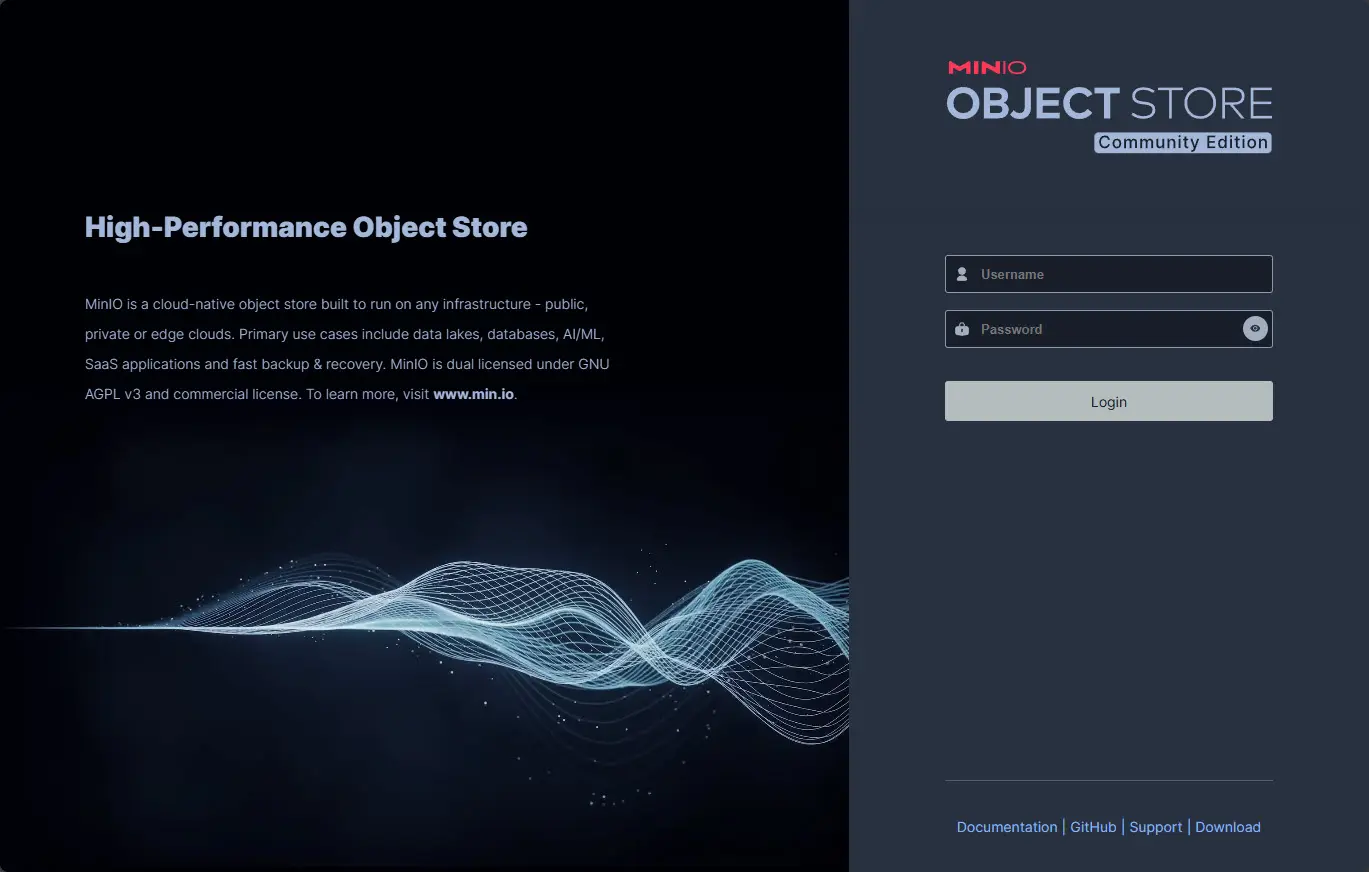The height and width of the screenshot is (872, 1369).
Task: Click the Username input field
Action: click(1108, 274)
